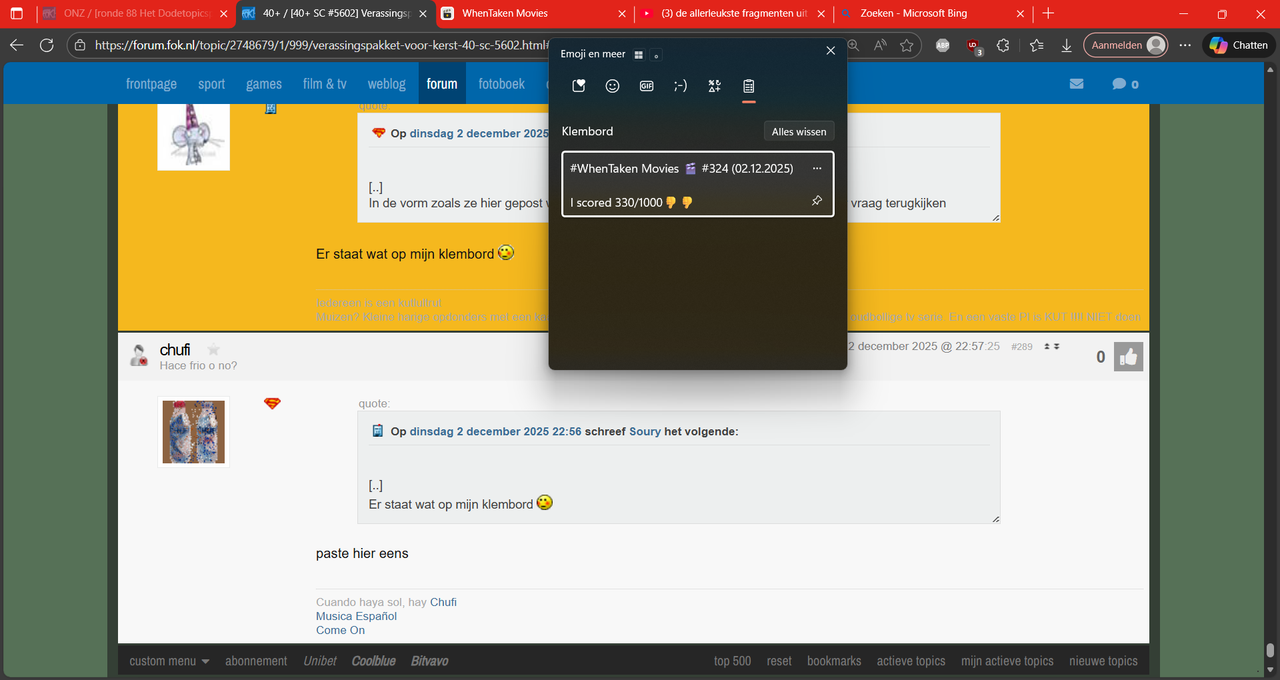Select the Clipboard history tab icon
This screenshot has width=1280, height=680.
tap(748, 86)
